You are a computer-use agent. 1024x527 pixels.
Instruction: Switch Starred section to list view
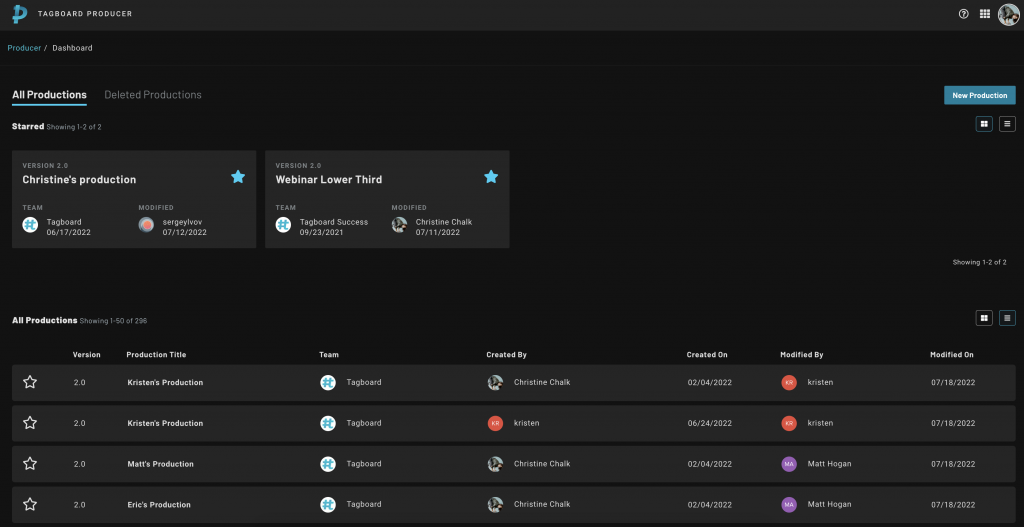tap(1007, 124)
